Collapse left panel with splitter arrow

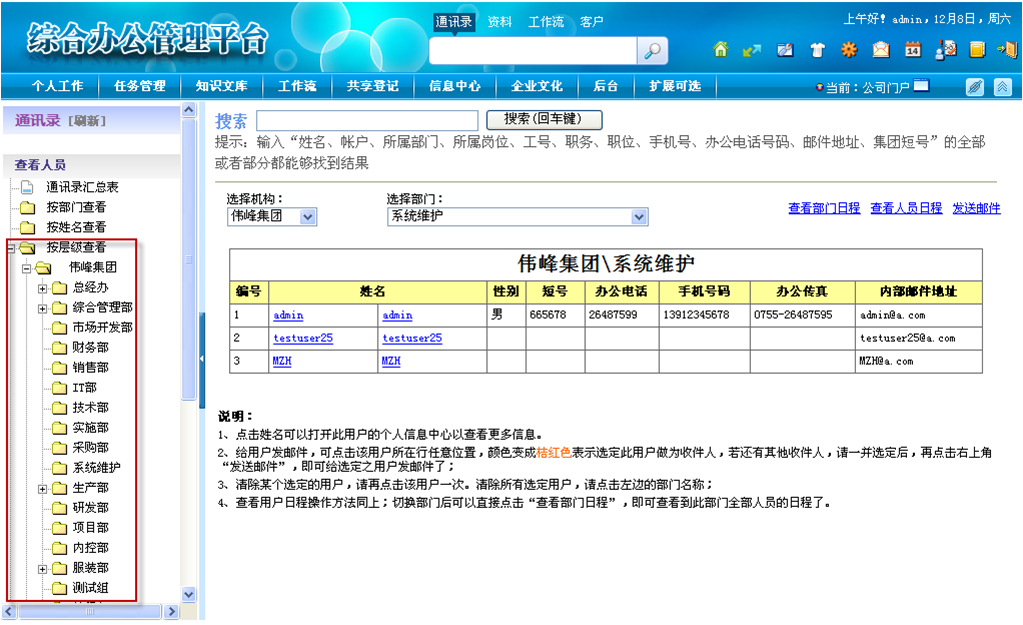point(202,358)
